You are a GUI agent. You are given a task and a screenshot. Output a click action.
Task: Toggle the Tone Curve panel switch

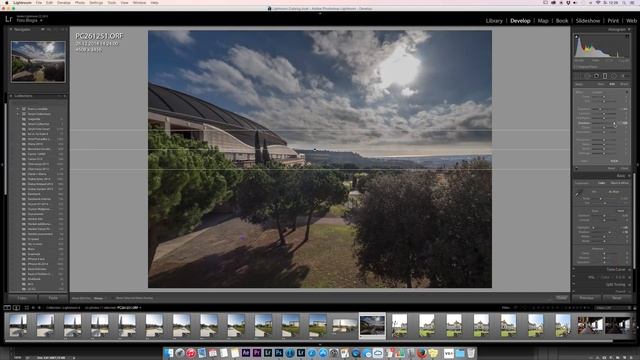click(574, 269)
